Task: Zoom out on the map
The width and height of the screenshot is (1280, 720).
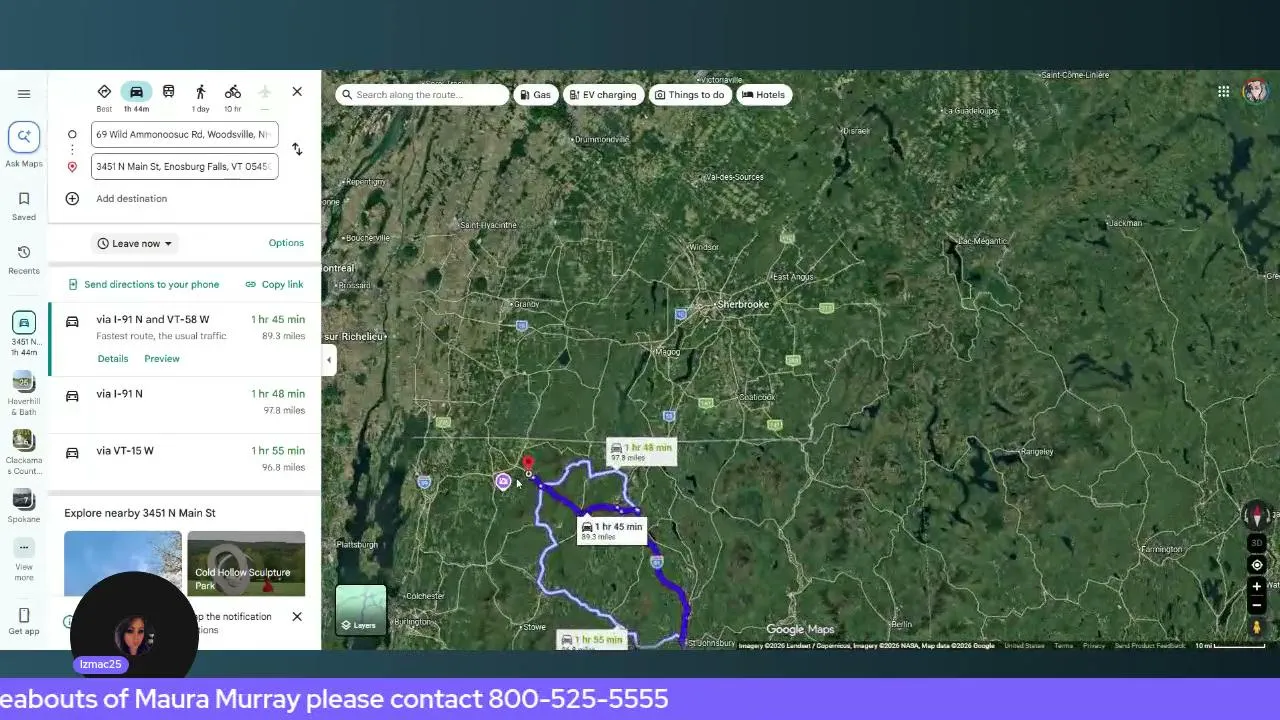Action: (x=1257, y=605)
